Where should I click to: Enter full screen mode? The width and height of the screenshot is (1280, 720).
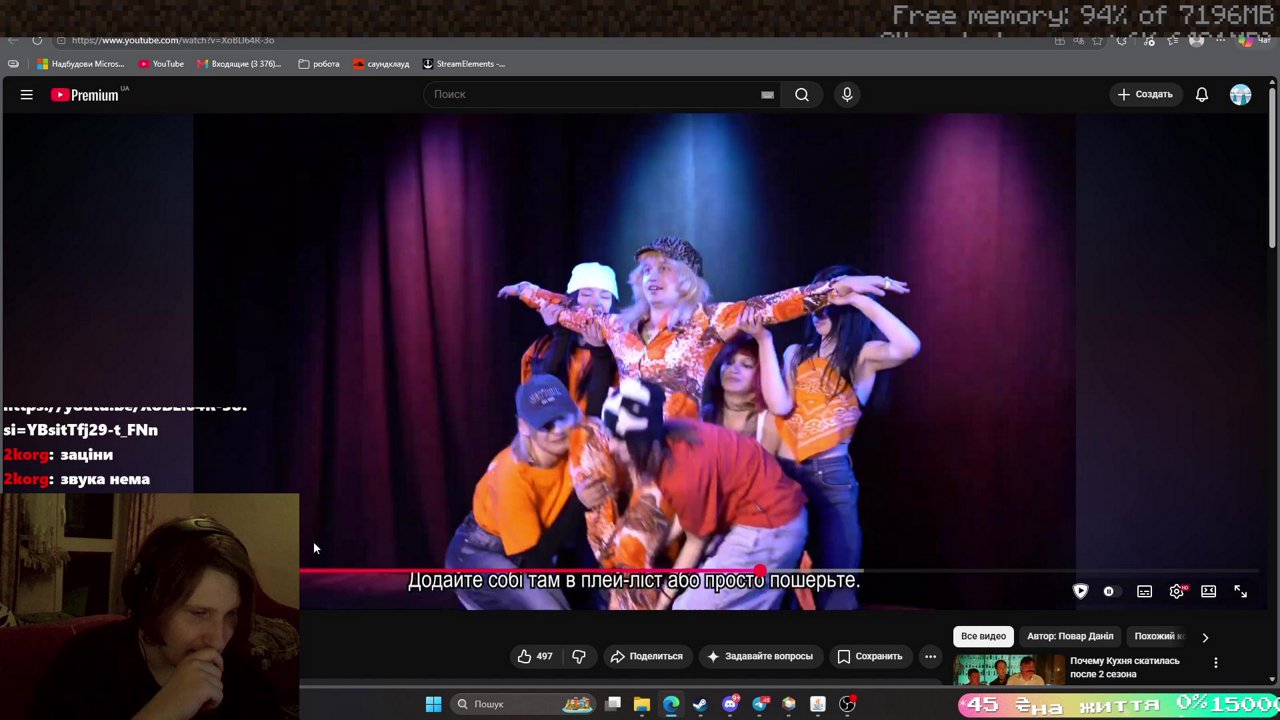tap(1240, 591)
